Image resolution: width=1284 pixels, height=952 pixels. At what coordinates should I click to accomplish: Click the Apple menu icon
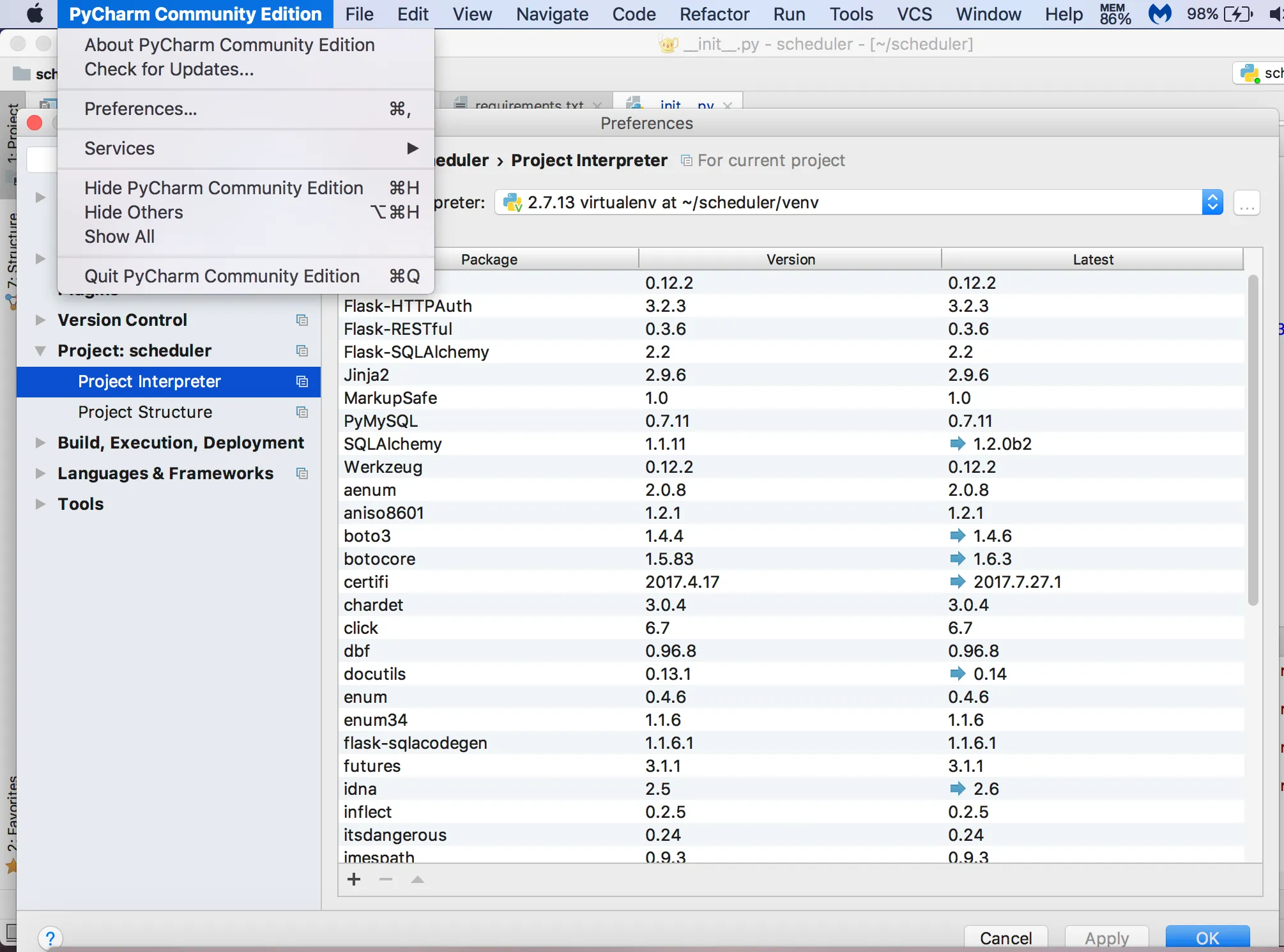34,14
